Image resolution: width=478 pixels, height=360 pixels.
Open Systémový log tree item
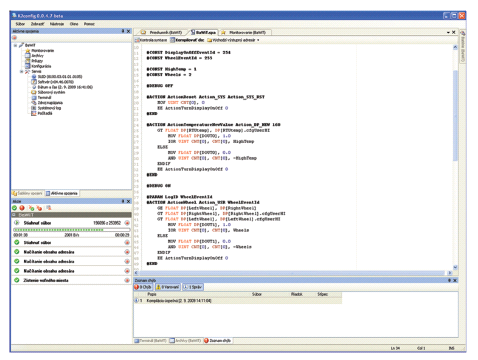(46, 108)
